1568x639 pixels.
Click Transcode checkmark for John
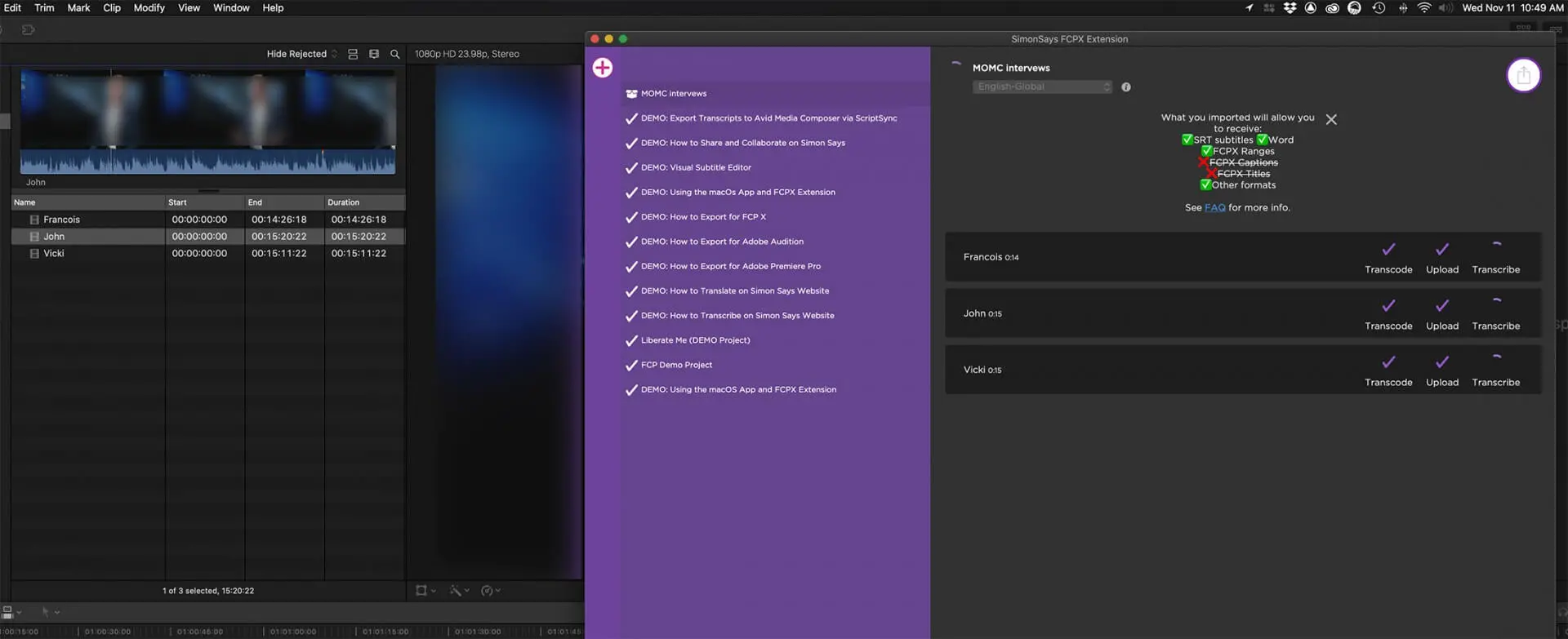(1388, 306)
